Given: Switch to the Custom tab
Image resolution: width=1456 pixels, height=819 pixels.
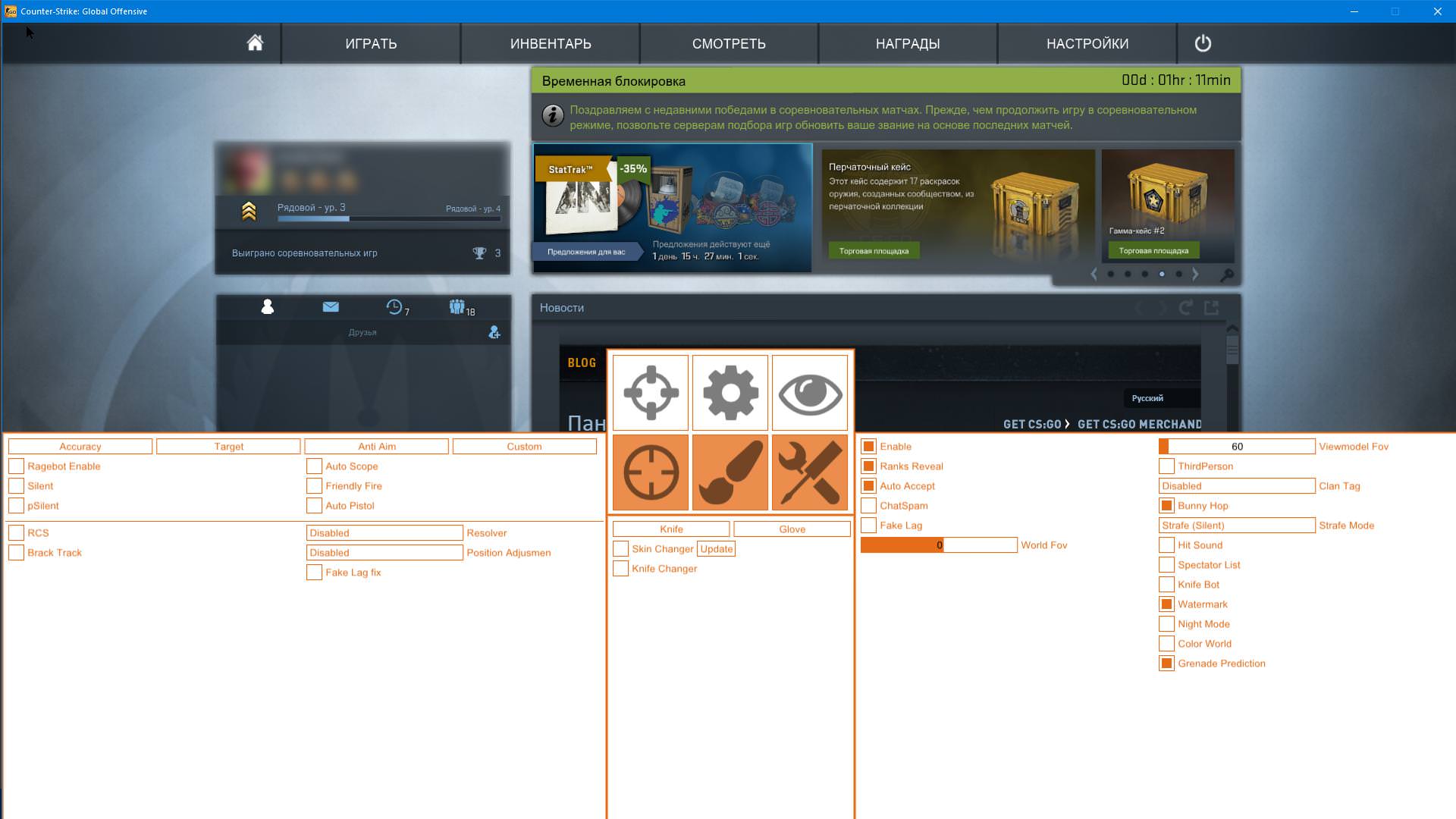Looking at the screenshot, I should [525, 447].
